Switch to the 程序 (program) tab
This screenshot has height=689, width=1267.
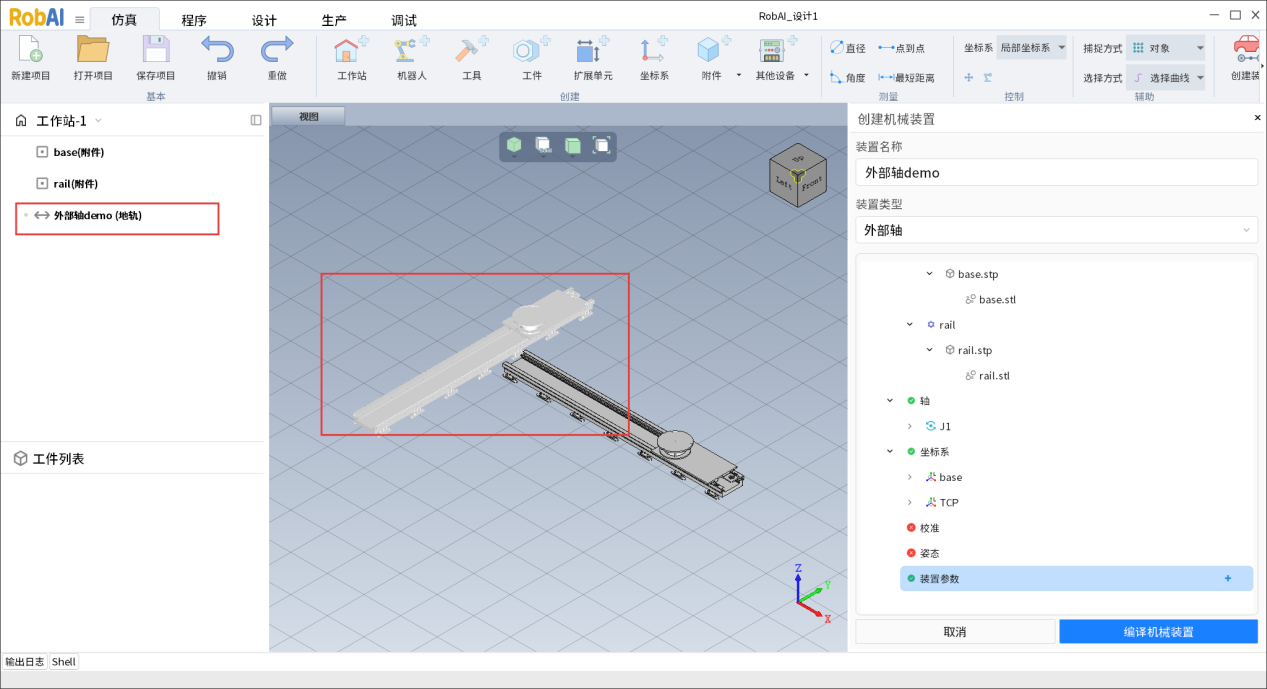[x=194, y=20]
